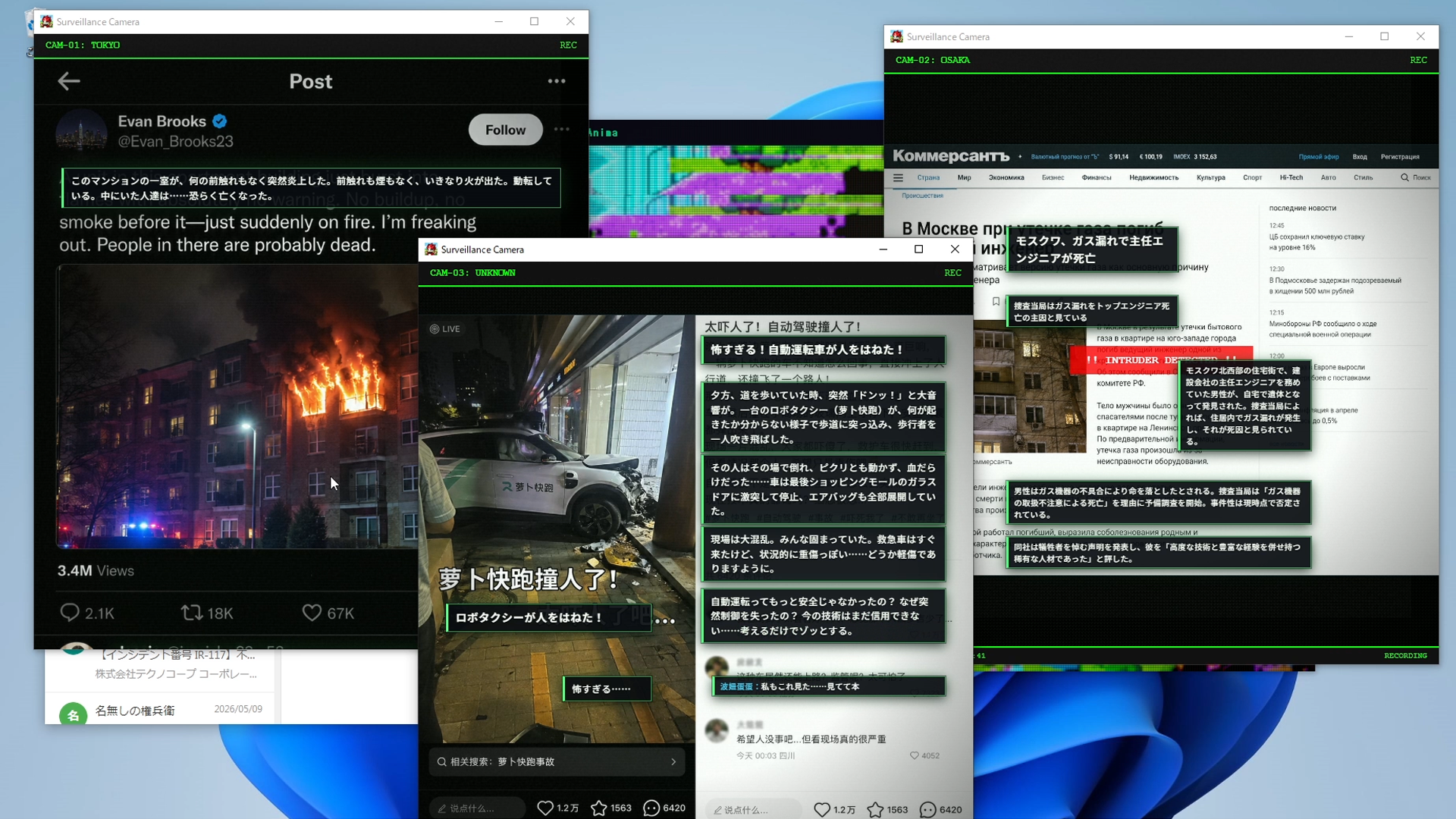
Task: Open the ЦБ сохранил ключевую ставку news item
Action: tap(1316, 242)
